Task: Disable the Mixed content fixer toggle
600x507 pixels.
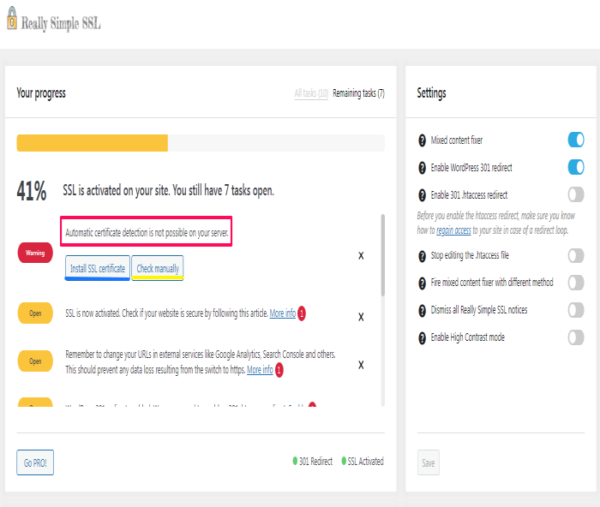Action: click(x=575, y=140)
